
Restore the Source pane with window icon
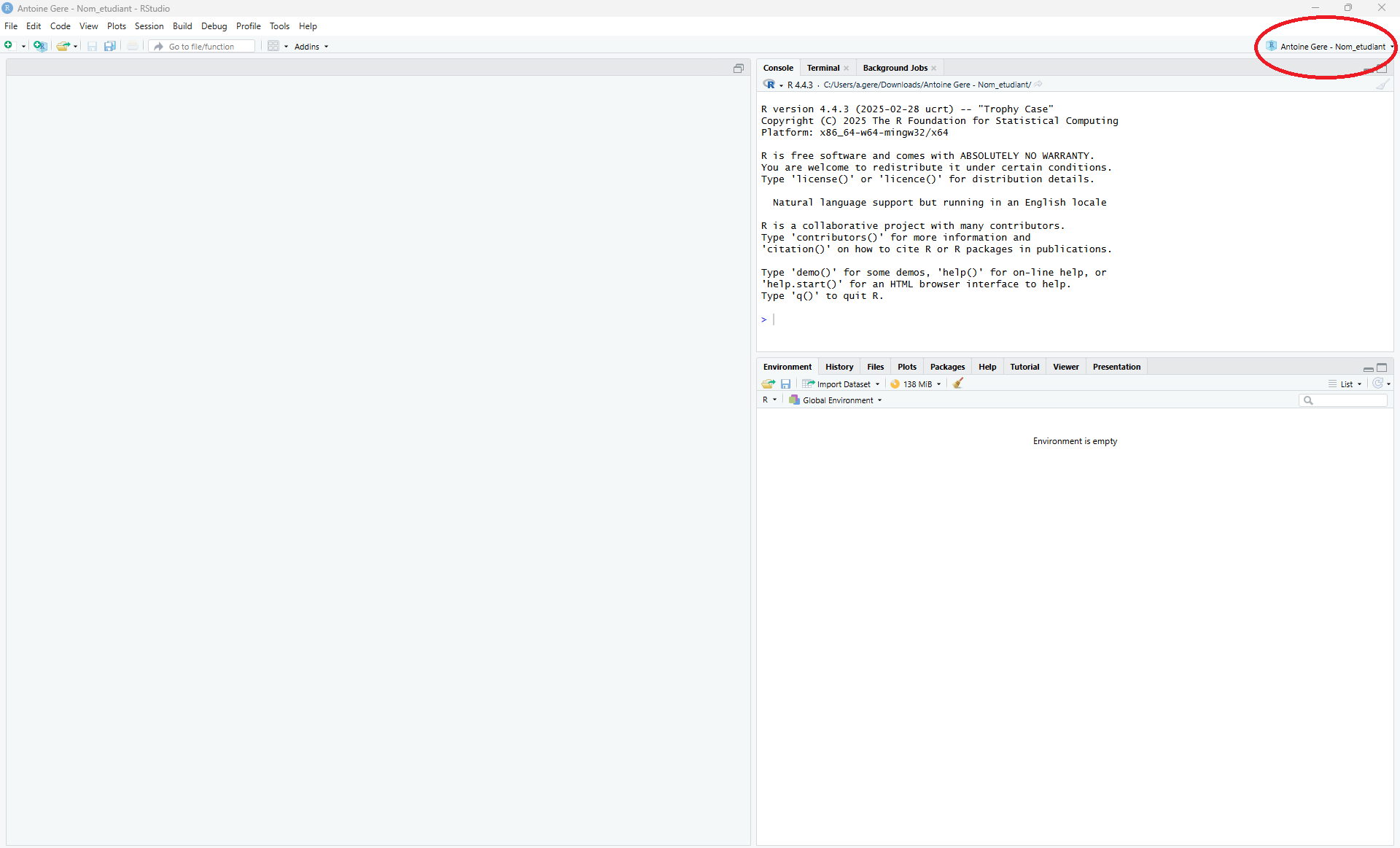(738, 68)
